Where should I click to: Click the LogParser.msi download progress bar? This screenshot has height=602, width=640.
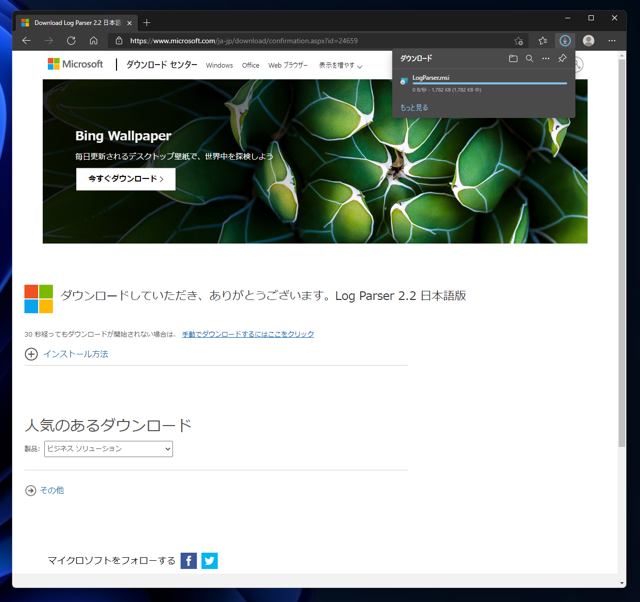coord(489,83)
